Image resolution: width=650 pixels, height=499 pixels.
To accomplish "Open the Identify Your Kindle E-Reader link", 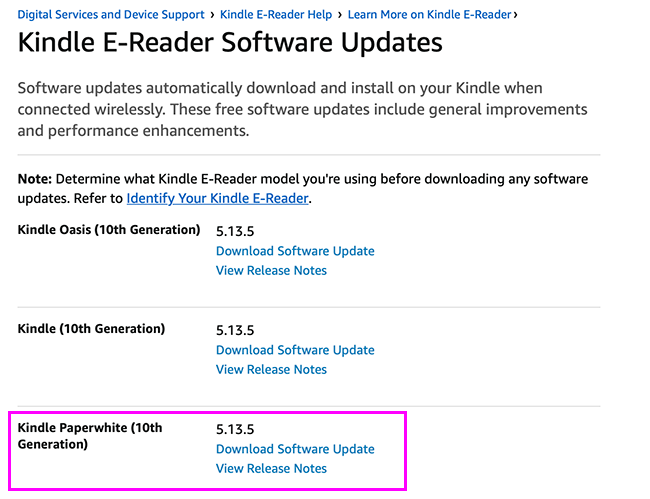I will click(x=218, y=198).
